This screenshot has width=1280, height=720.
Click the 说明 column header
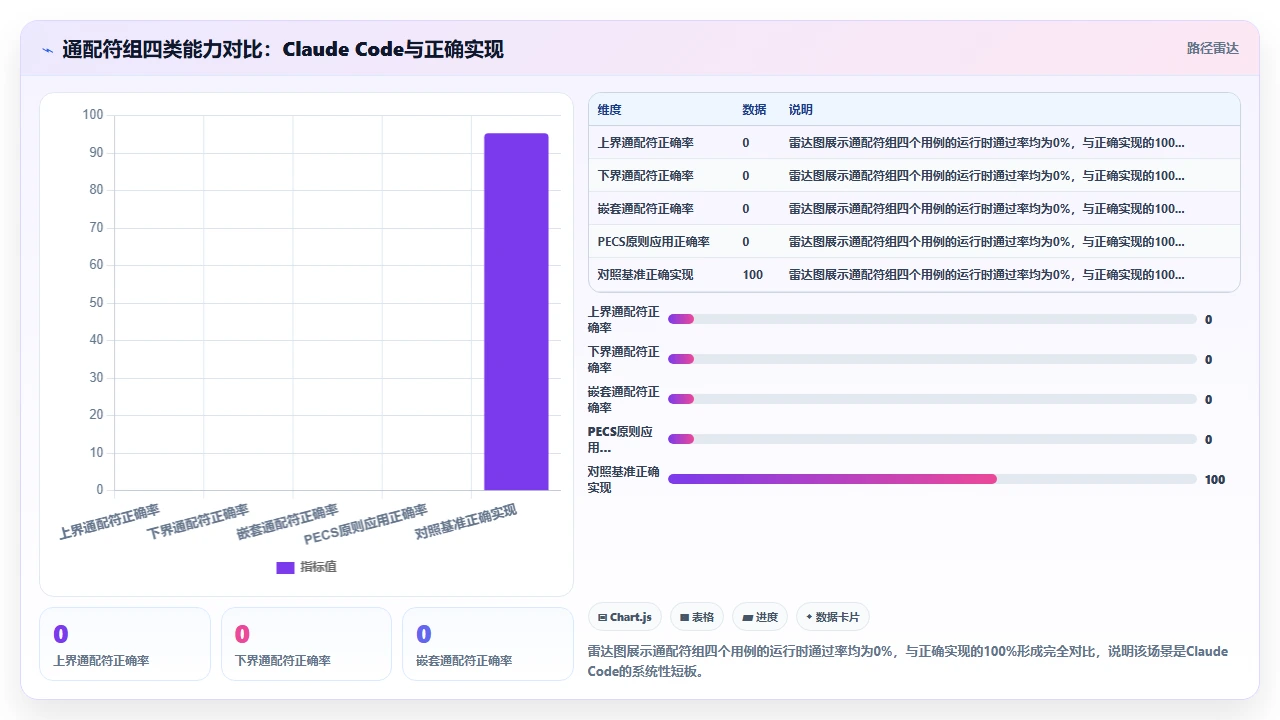pos(801,110)
